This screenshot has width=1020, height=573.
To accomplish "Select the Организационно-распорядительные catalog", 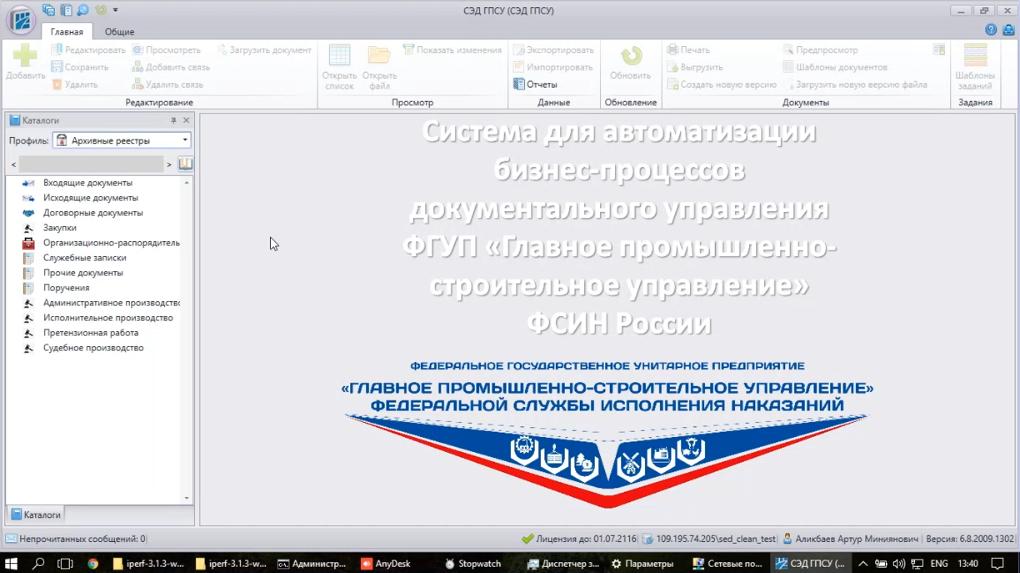I will [111, 243].
